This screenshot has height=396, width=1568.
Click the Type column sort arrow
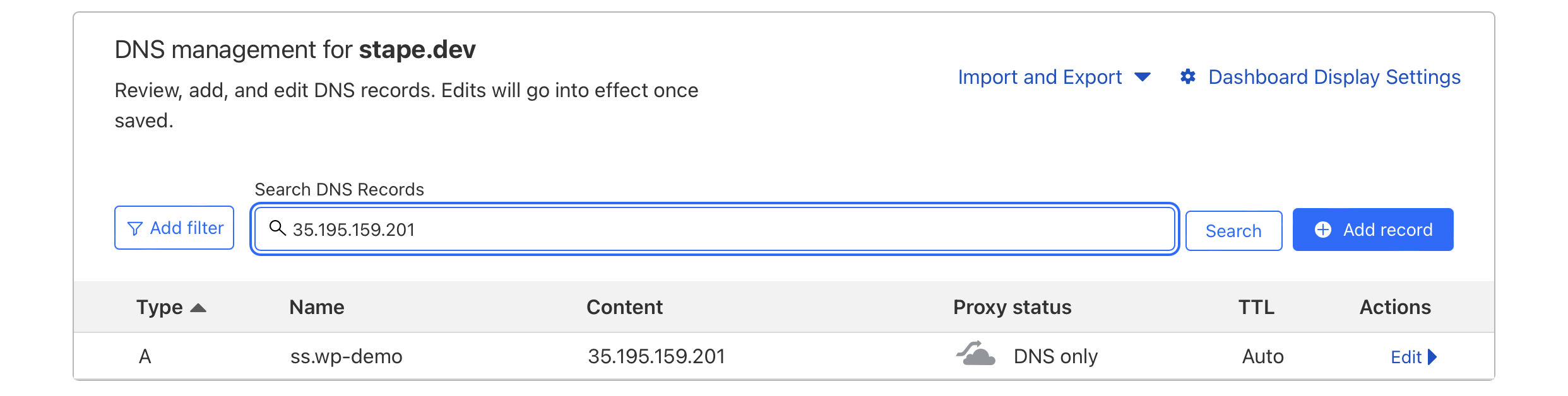pyautogui.click(x=198, y=308)
